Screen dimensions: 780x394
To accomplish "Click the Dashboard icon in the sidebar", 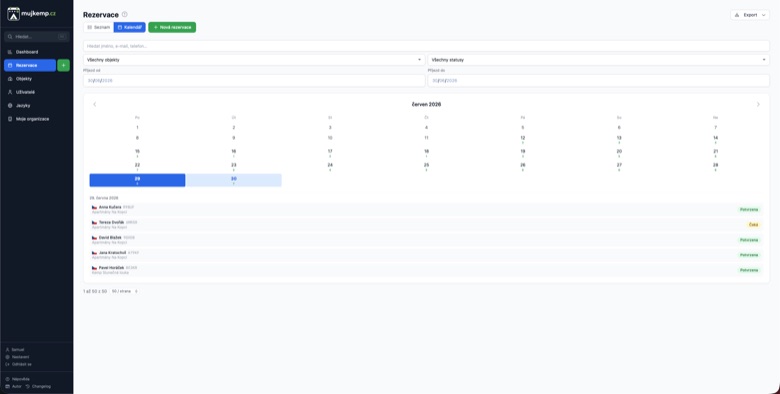I will [x=10, y=52].
